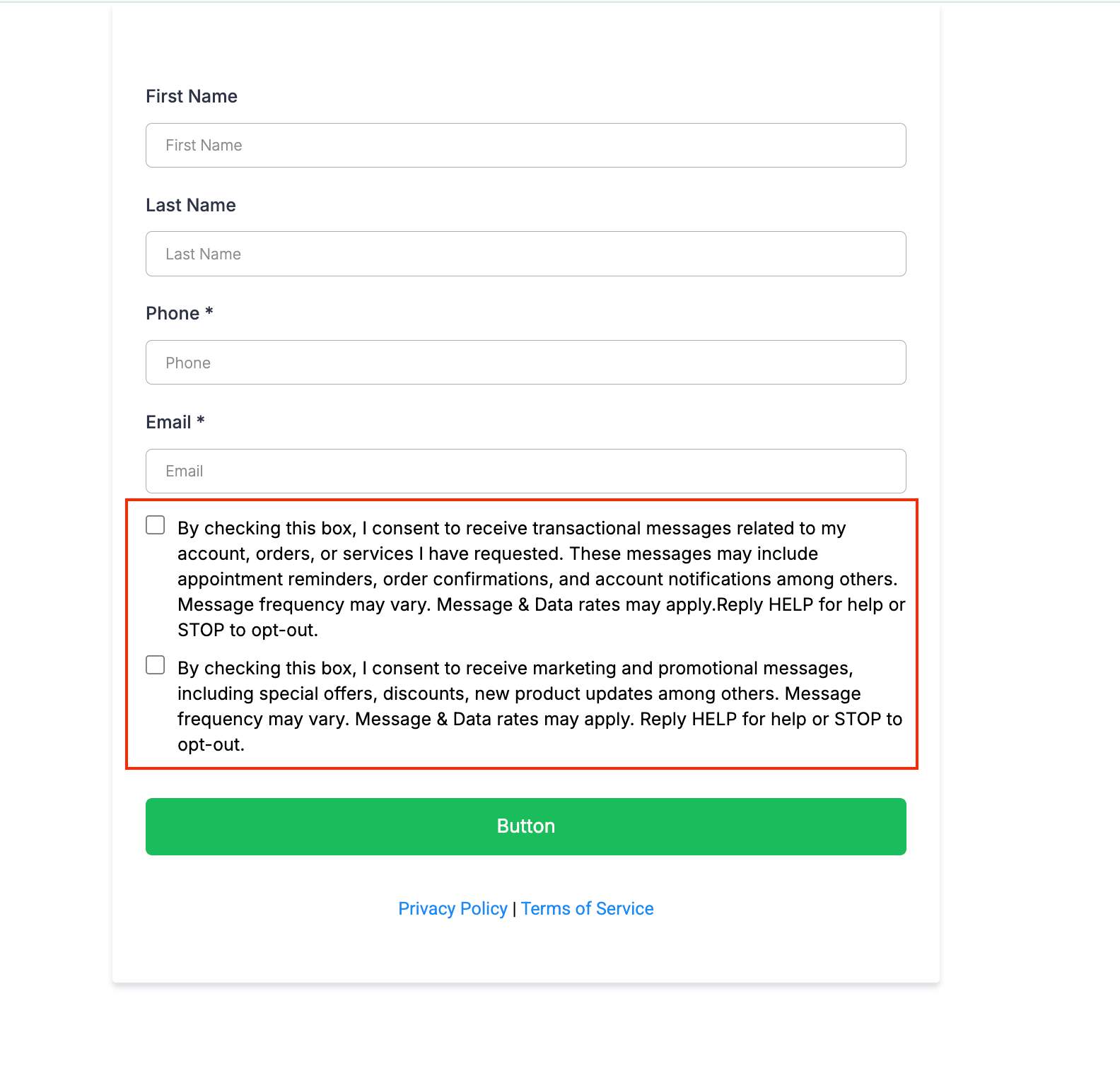Open the Terms of Service link
Screen dimensions: 1120x1090
click(587, 908)
